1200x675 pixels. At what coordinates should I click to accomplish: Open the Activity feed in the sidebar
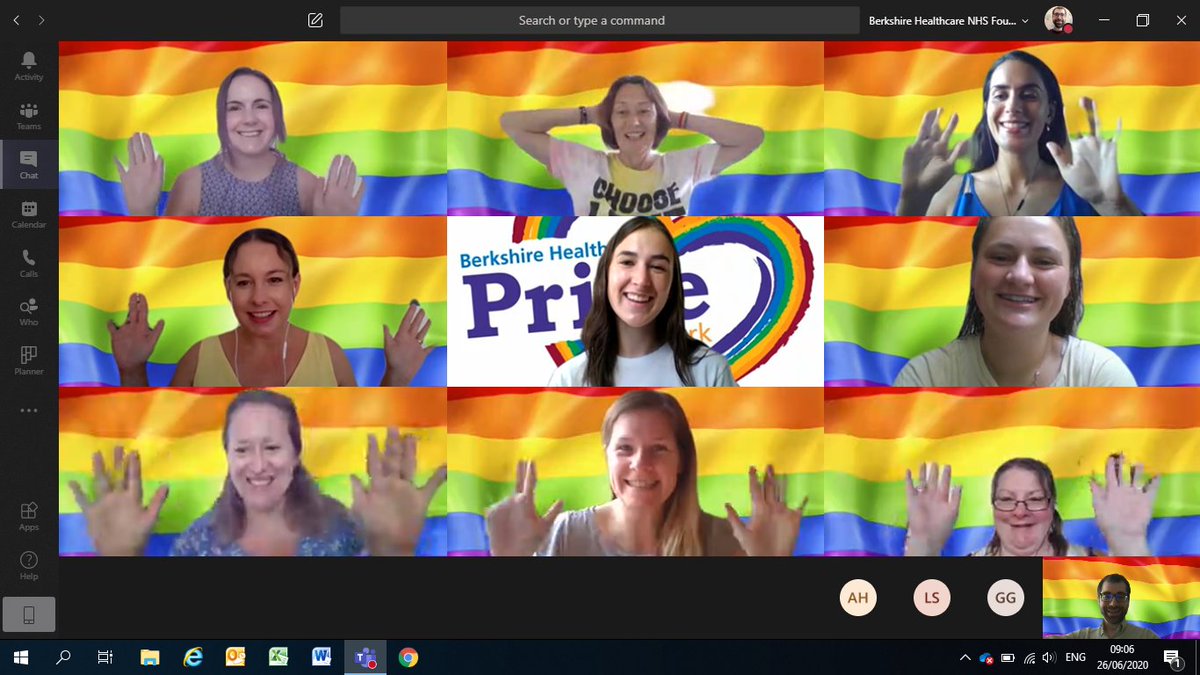[28, 66]
